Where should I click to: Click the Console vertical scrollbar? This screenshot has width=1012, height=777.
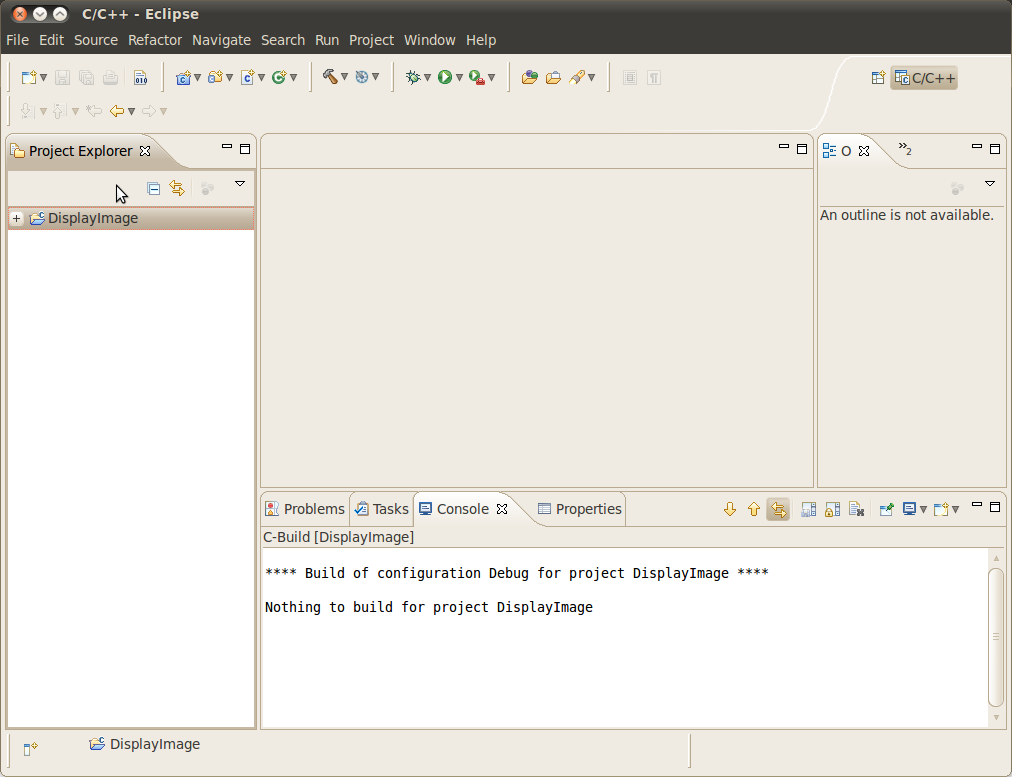(x=995, y=636)
